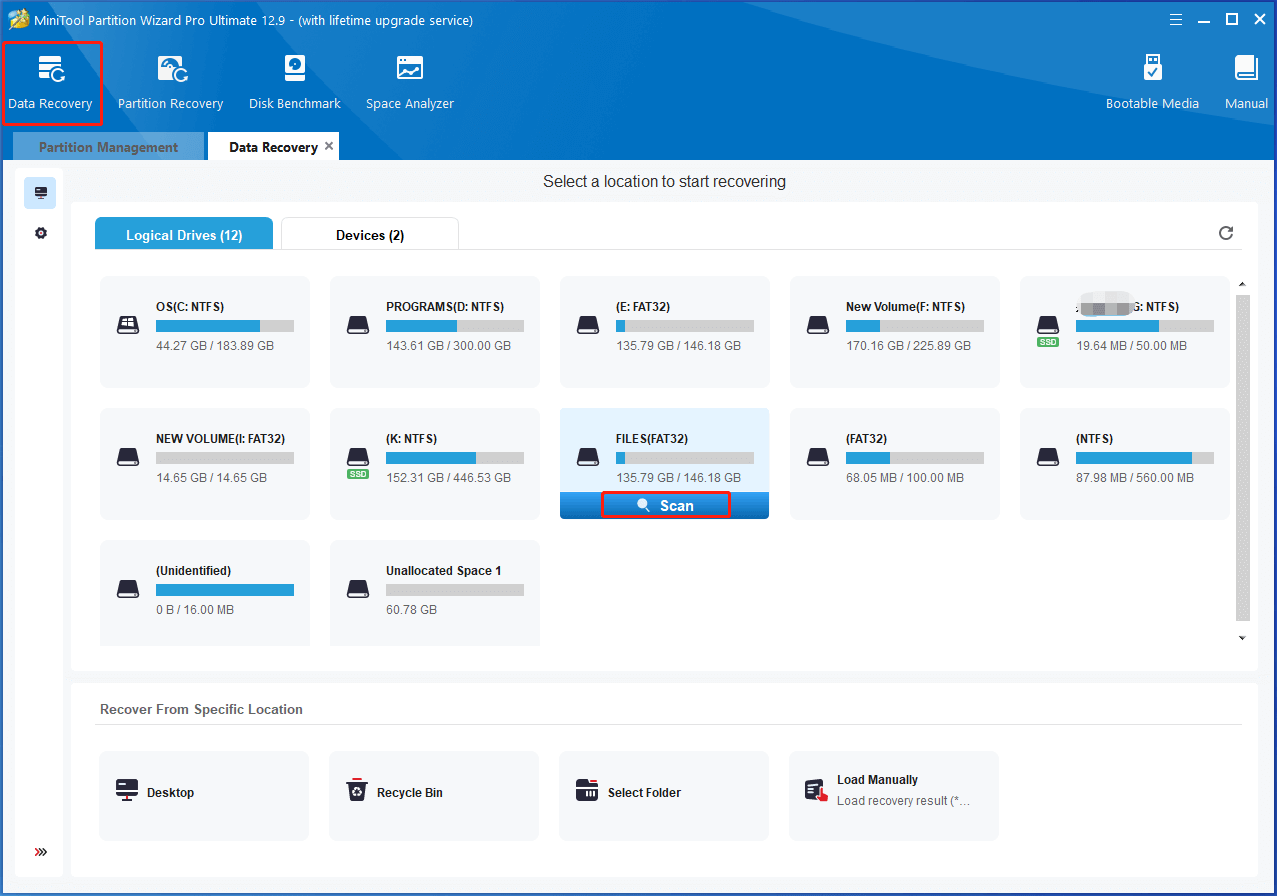Viewport: 1277px width, 896px height.
Task: Click the 87.98 MB / 560.00 MB text
Action: (x=1135, y=478)
